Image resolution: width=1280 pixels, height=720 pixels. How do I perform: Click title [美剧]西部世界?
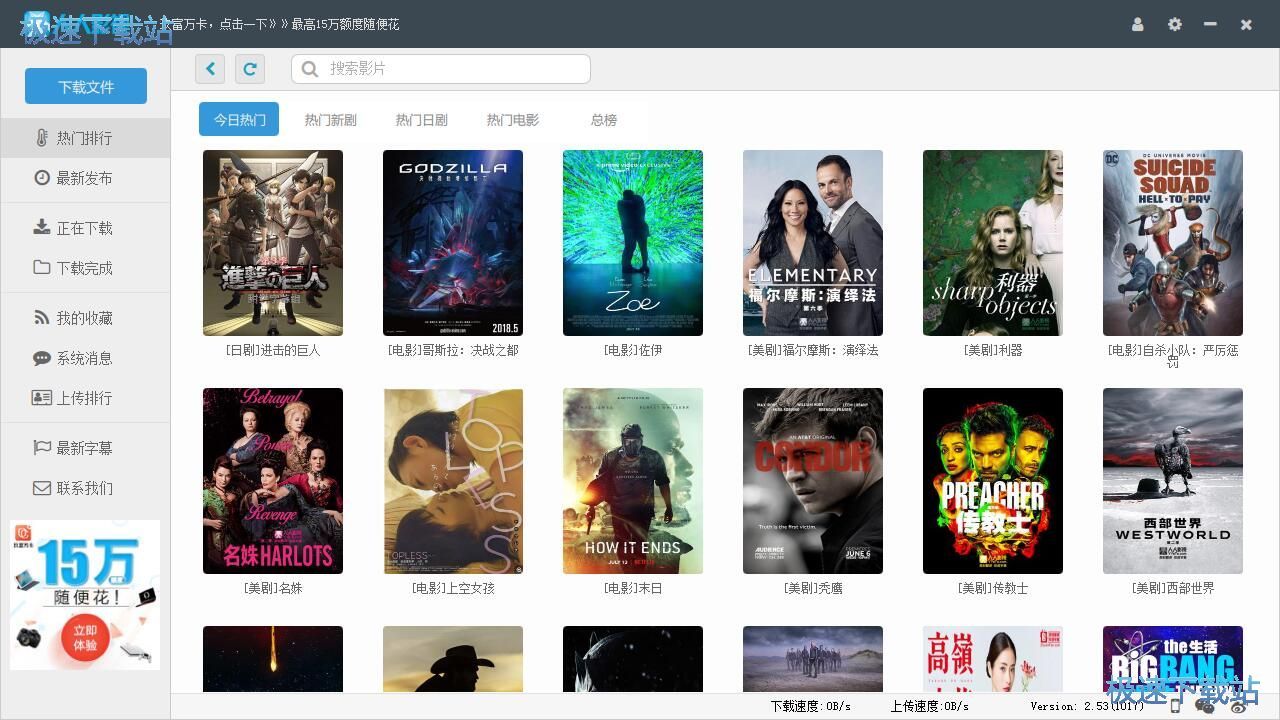click(1173, 588)
